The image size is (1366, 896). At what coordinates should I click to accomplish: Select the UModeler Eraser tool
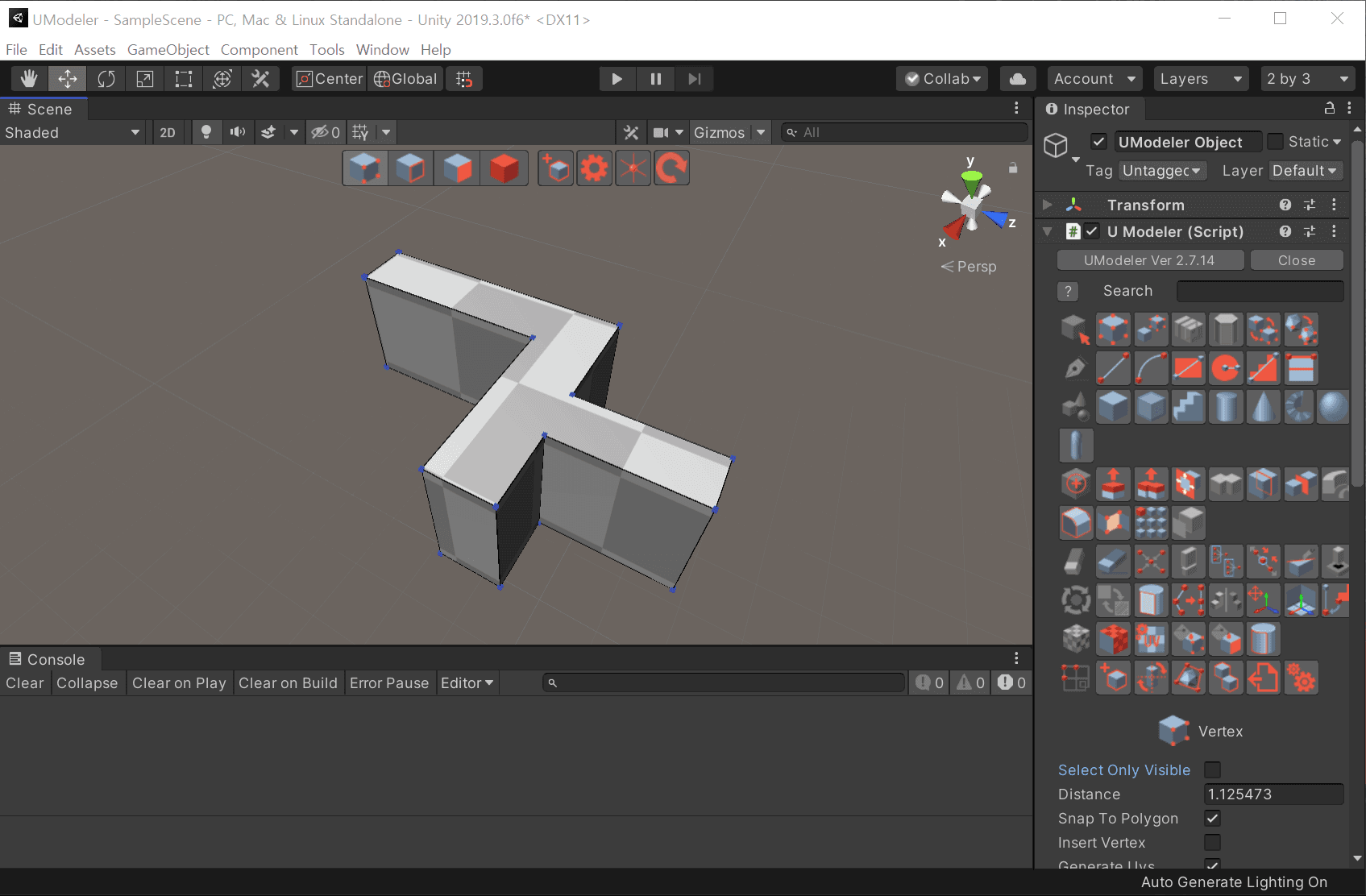tap(1113, 561)
